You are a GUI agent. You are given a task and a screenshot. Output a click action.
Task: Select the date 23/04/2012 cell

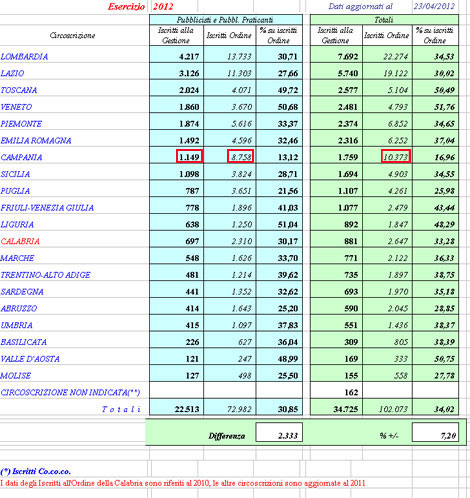click(434, 6)
